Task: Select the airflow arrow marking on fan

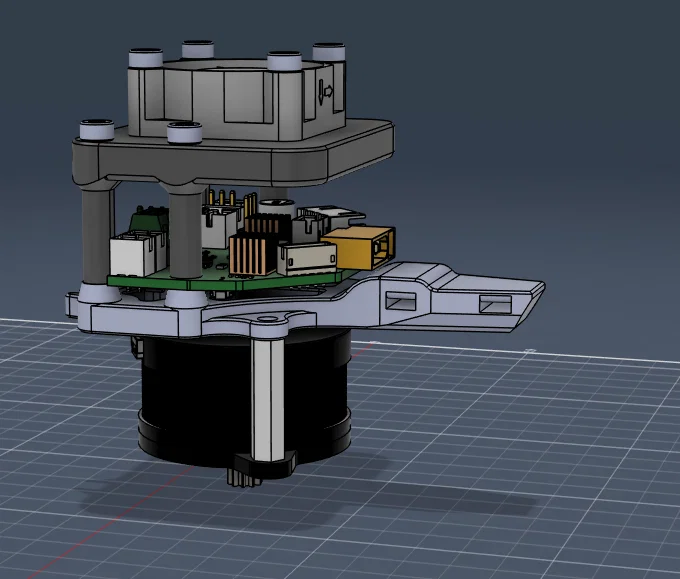Action: [x=325, y=91]
